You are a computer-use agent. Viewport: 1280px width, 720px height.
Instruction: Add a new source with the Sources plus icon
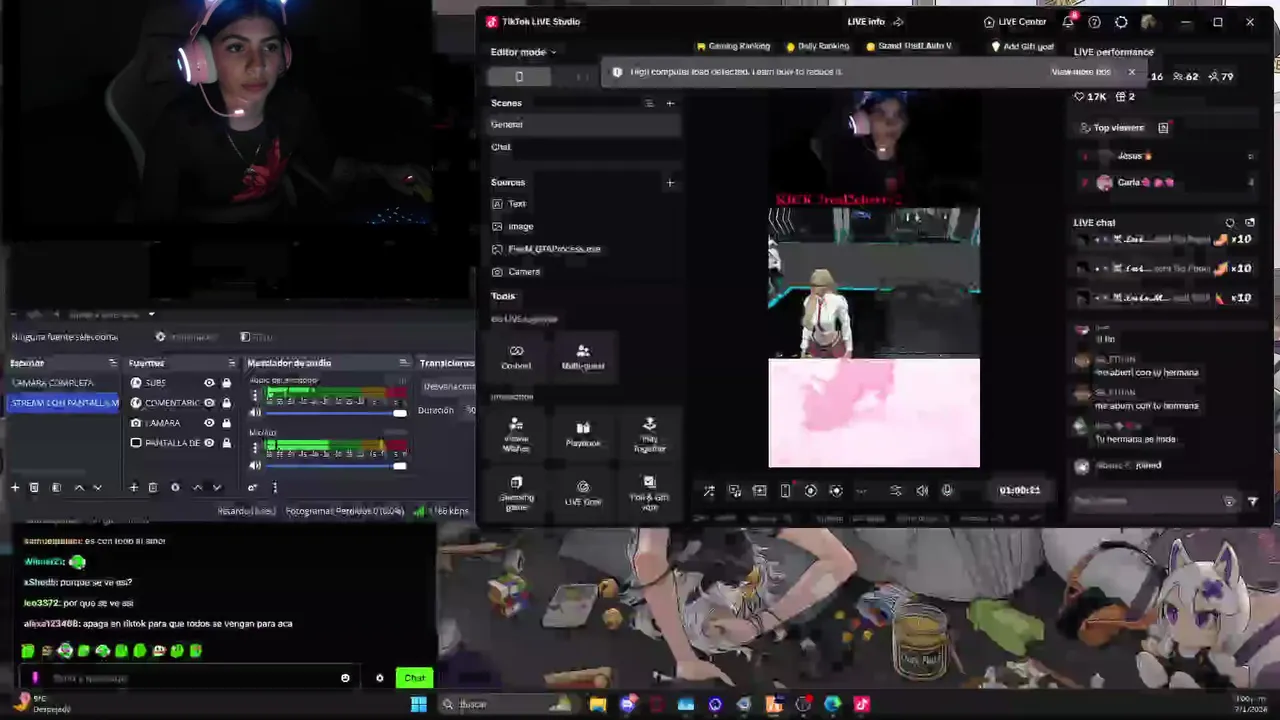click(x=670, y=183)
